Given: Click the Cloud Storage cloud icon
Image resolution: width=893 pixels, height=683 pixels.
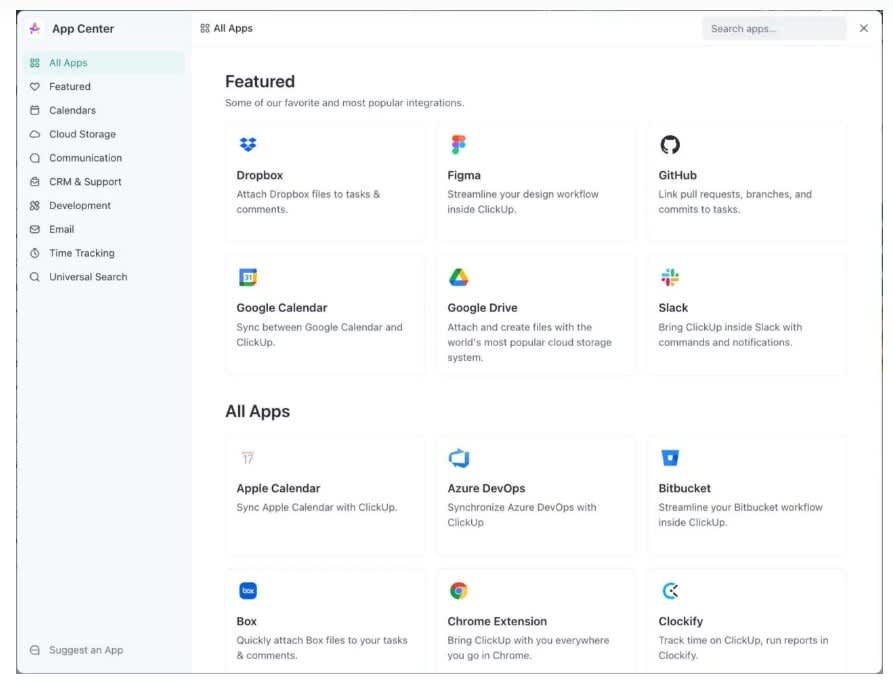Looking at the screenshot, I should pyautogui.click(x=35, y=134).
